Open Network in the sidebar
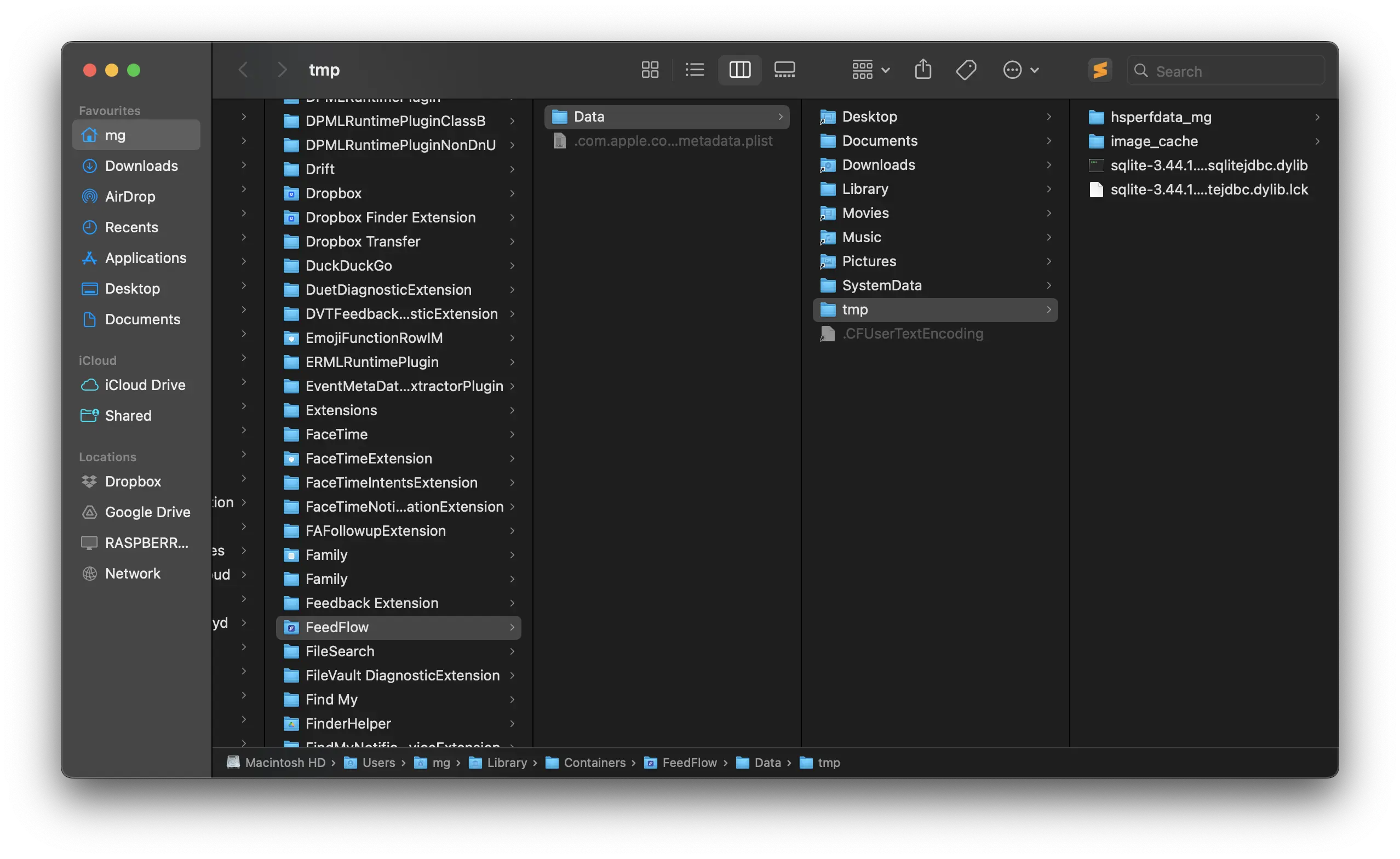Screen dimensions: 1400x859 click(136, 574)
